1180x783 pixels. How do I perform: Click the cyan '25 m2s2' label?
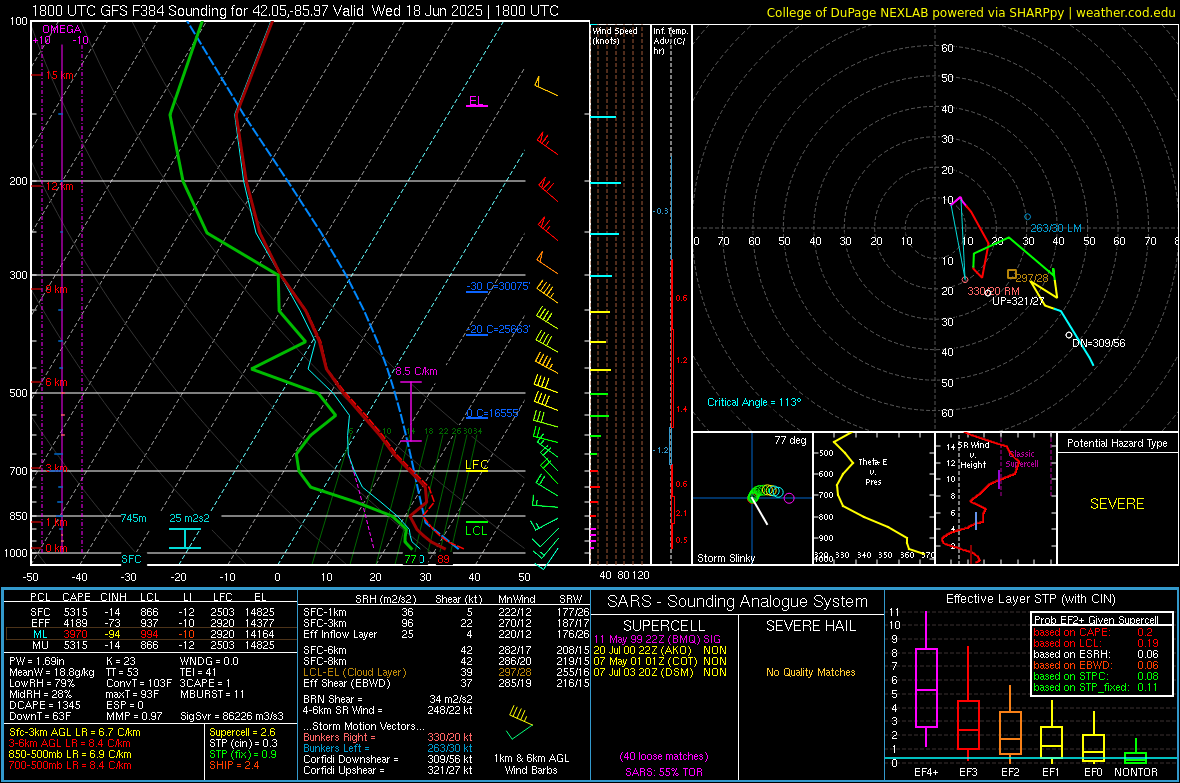point(189,518)
